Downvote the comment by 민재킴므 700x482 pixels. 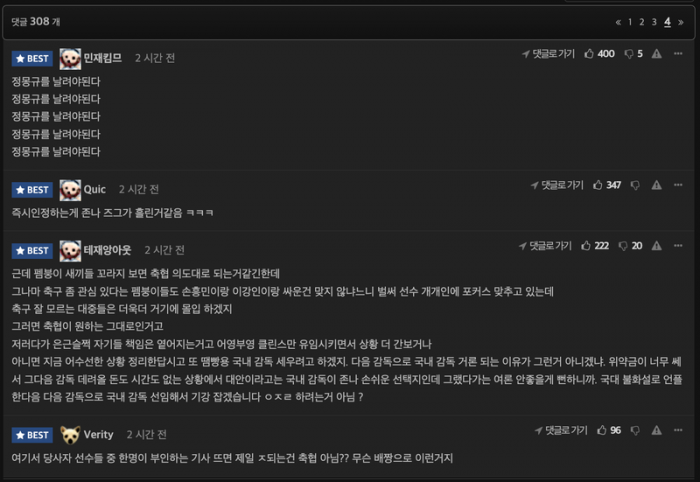(x=629, y=53)
